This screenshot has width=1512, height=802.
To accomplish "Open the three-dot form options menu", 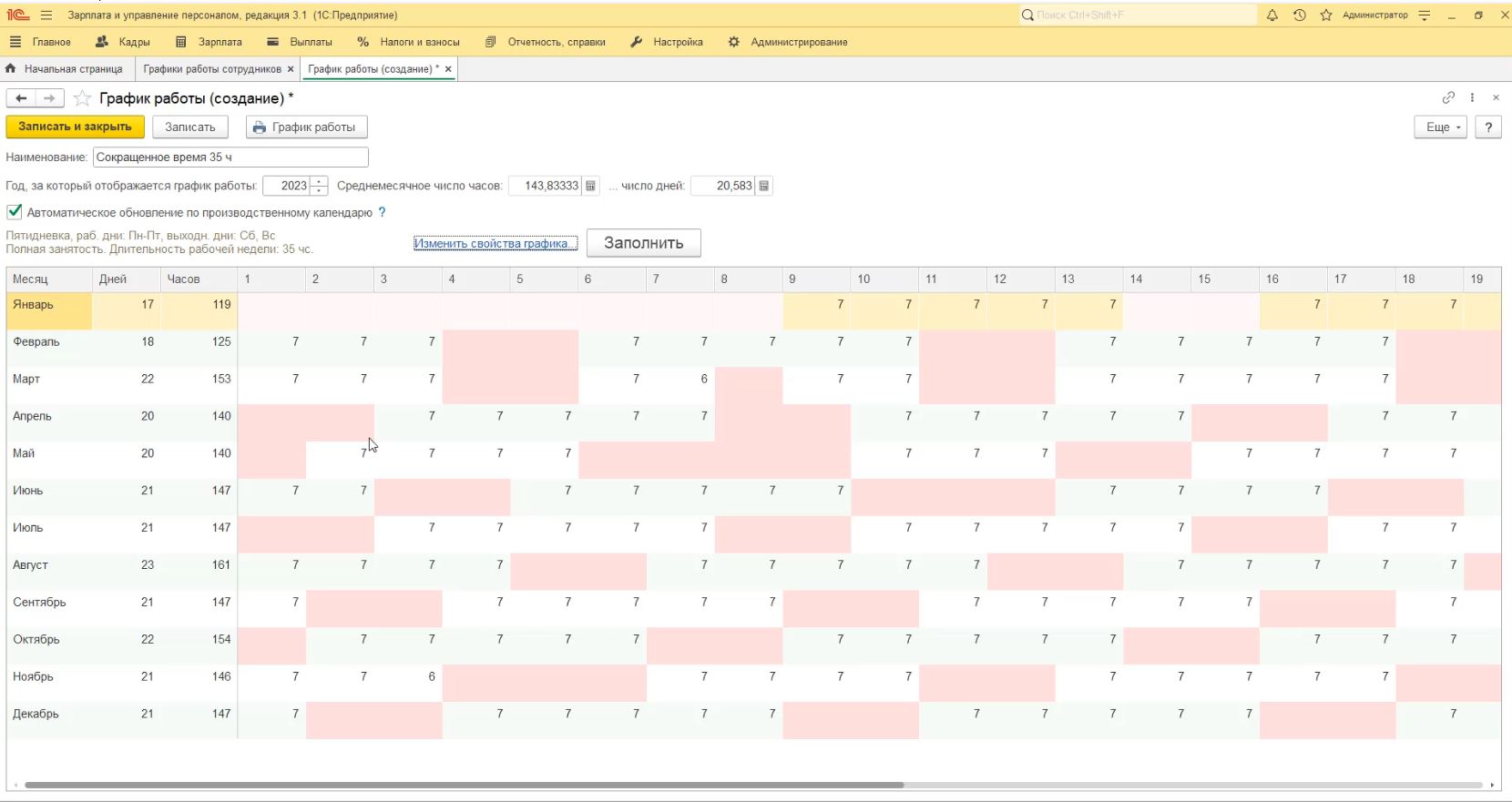I will pyautogui.click(x=1472, y=97).
